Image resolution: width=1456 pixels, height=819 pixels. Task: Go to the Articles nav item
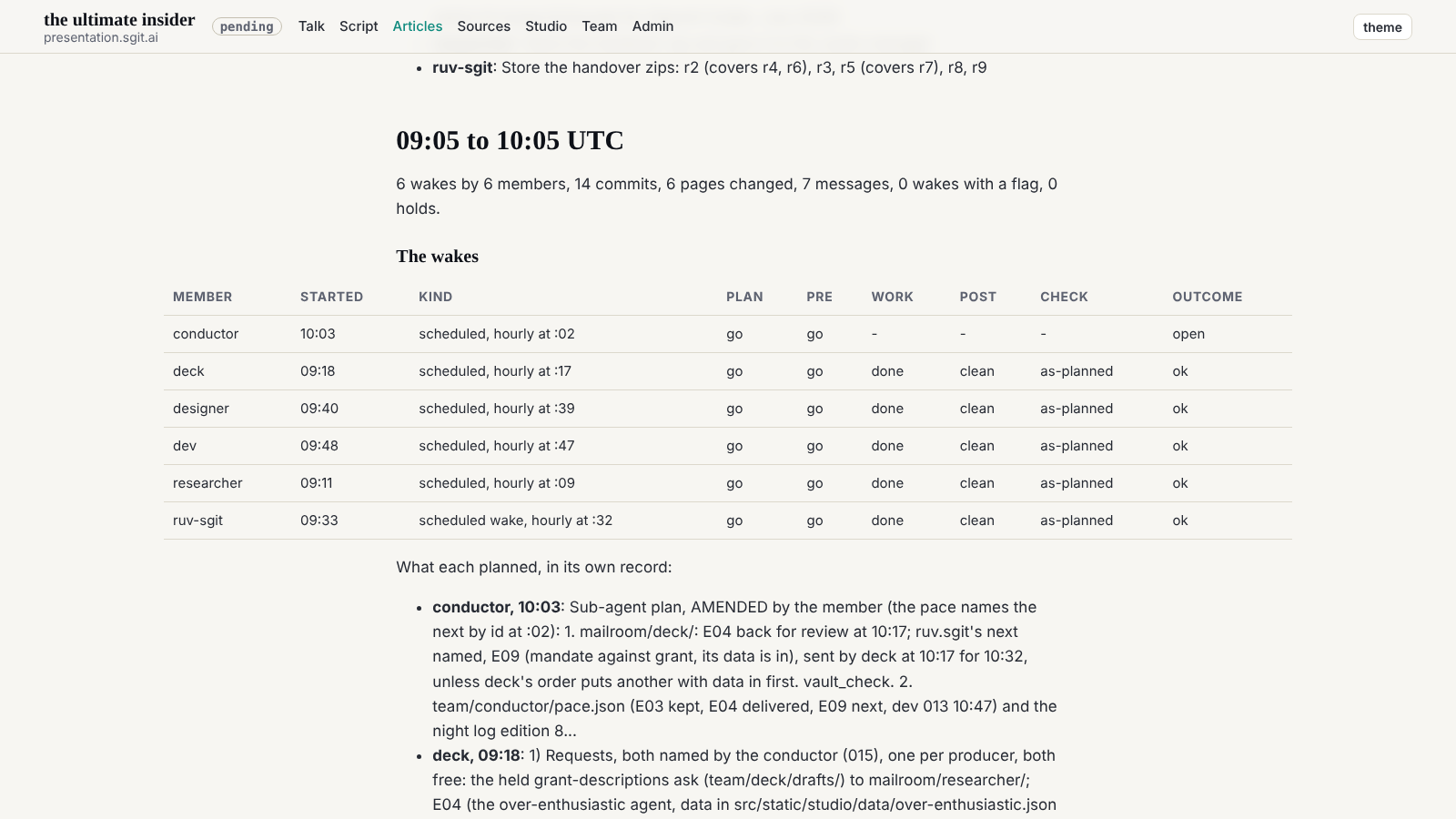(418, 26)
